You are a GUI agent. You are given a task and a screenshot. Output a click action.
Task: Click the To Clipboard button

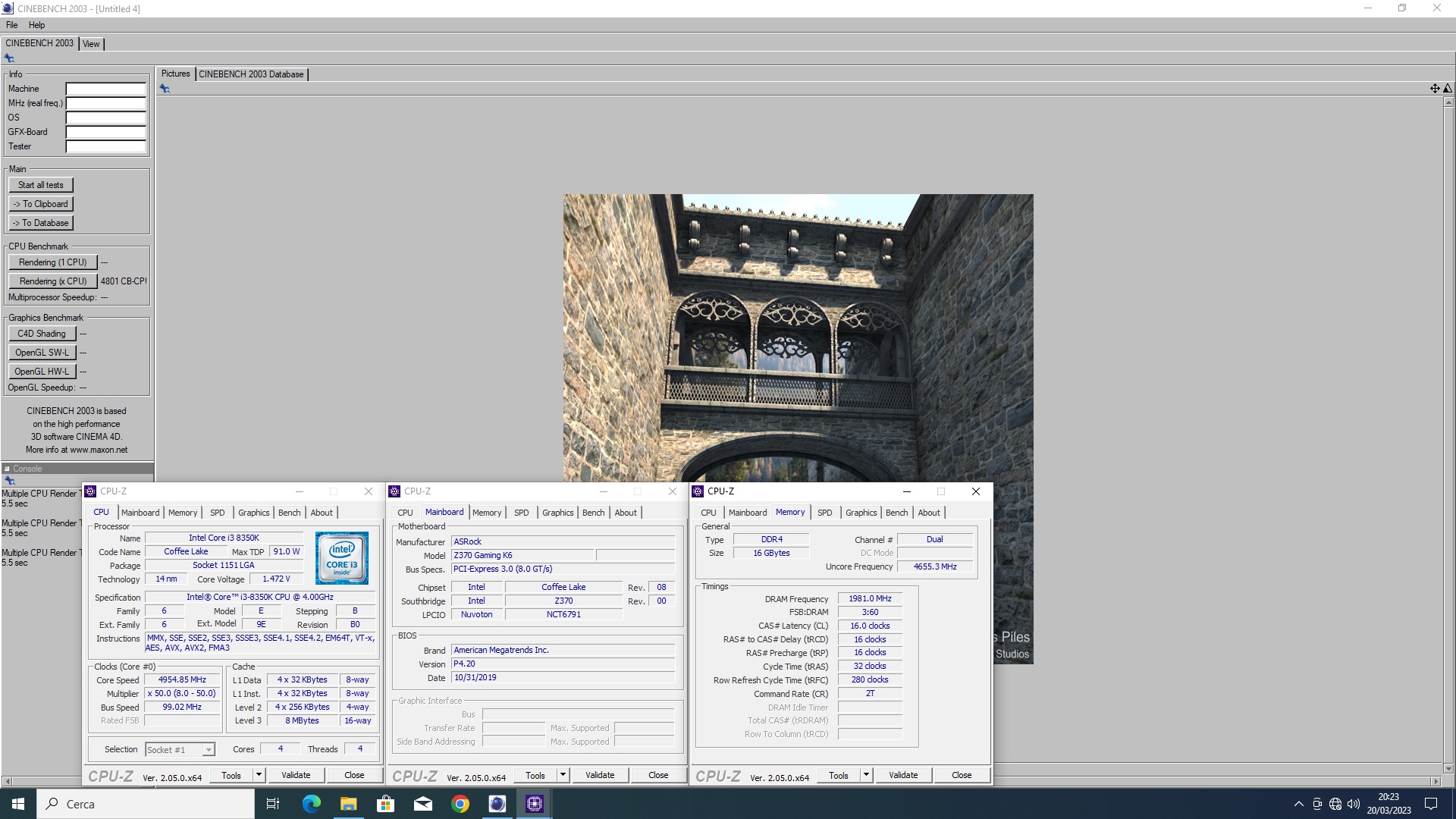pyautogui.click(x=41, y=204)
